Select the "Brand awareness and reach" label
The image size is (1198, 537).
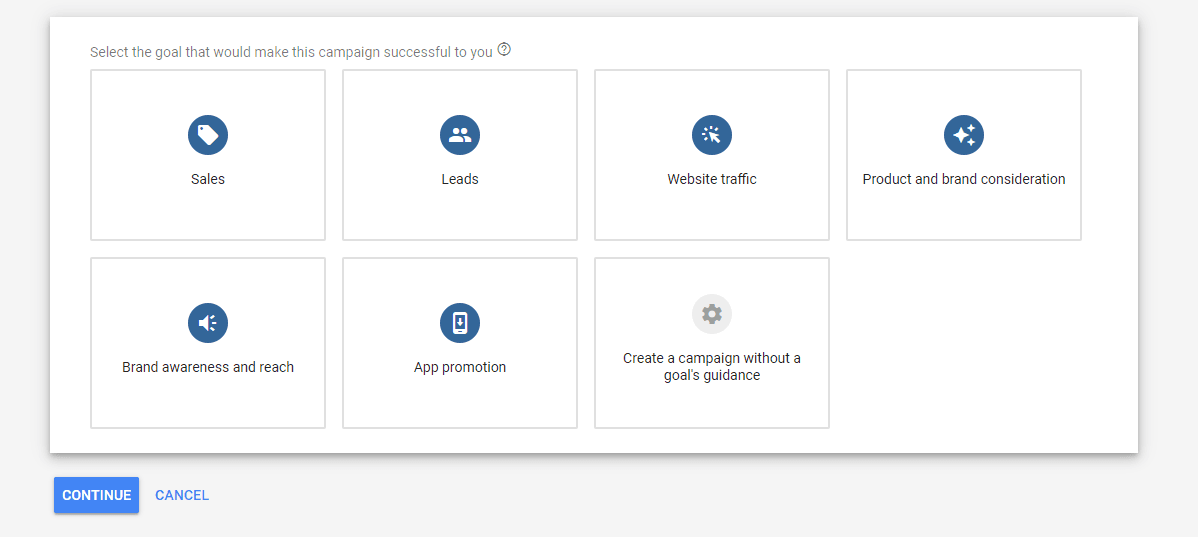(208, 367)
